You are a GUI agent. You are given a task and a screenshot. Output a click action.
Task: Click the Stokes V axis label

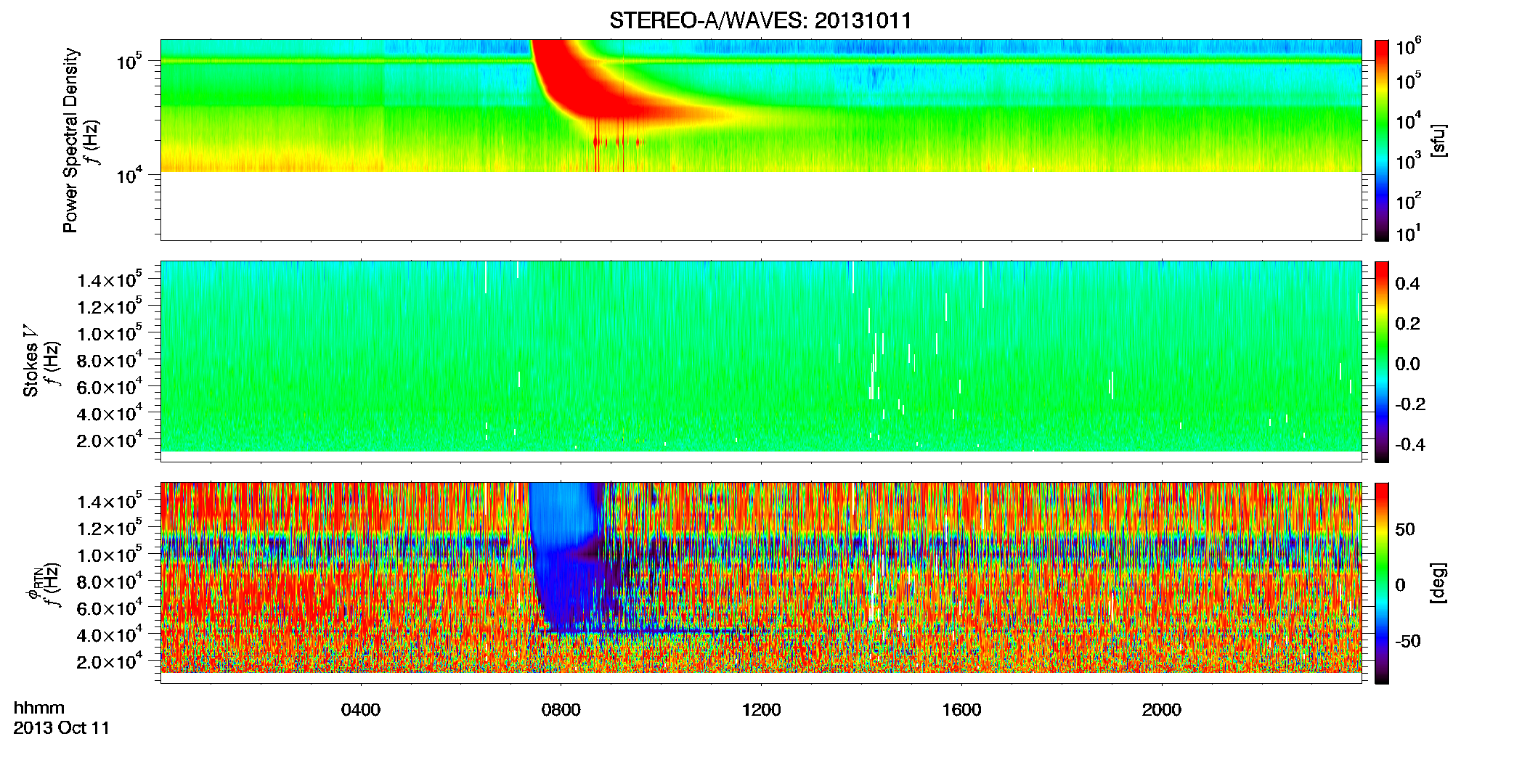(x=30, y=361)
